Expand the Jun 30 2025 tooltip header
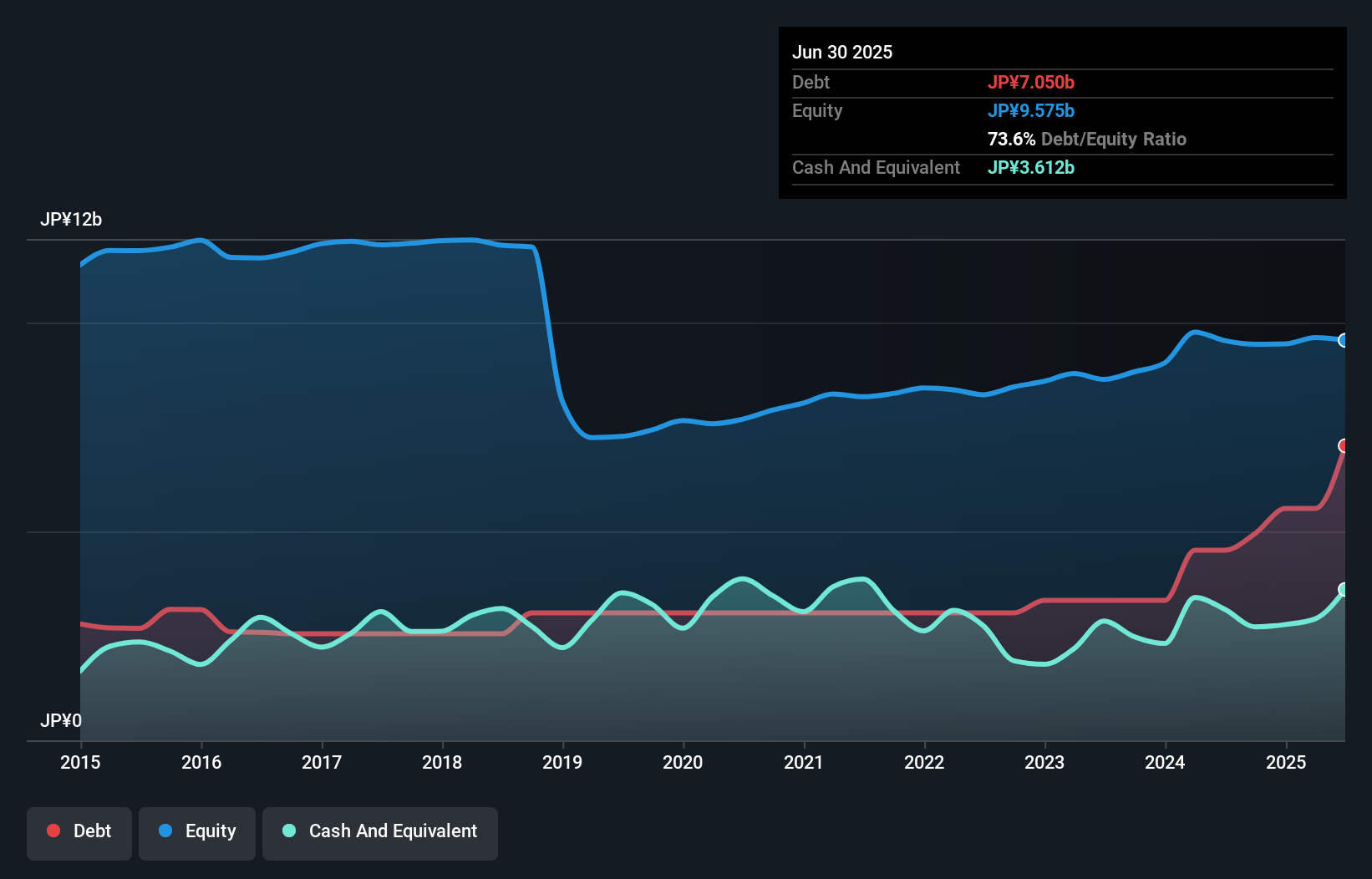The width and height of the screenshot is (1372, 879). pos(842,52)
